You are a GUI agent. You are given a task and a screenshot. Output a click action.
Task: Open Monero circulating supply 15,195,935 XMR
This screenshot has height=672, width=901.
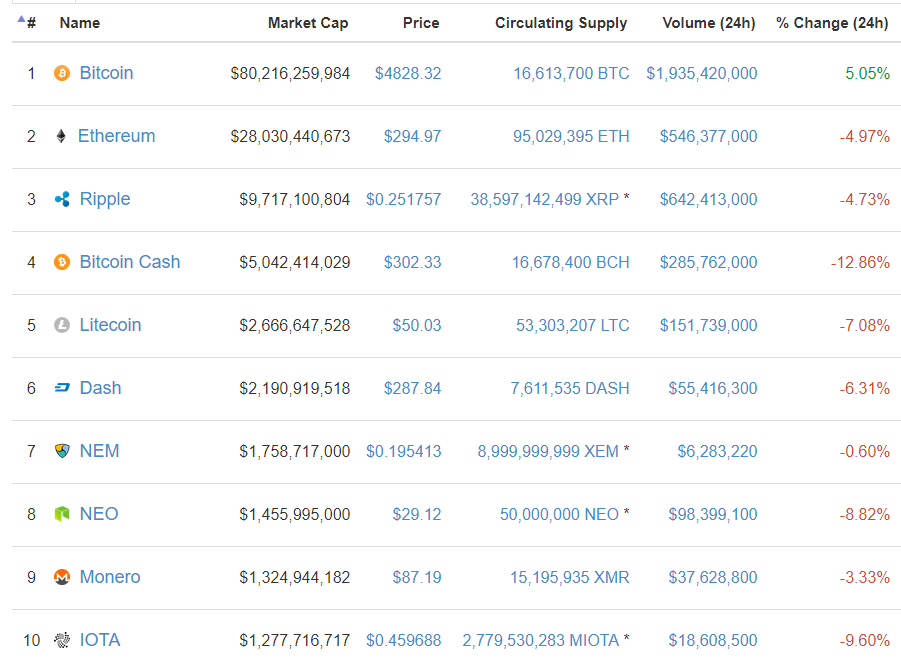click(570, 577)
